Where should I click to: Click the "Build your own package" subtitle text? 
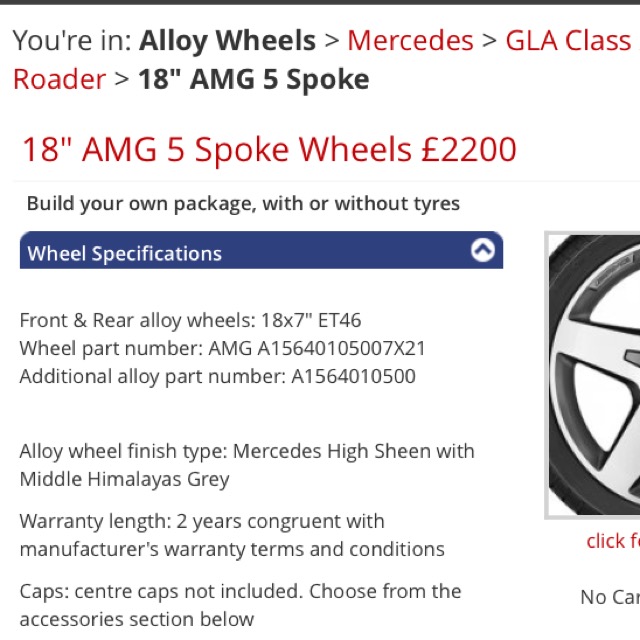tap(243, 203)
